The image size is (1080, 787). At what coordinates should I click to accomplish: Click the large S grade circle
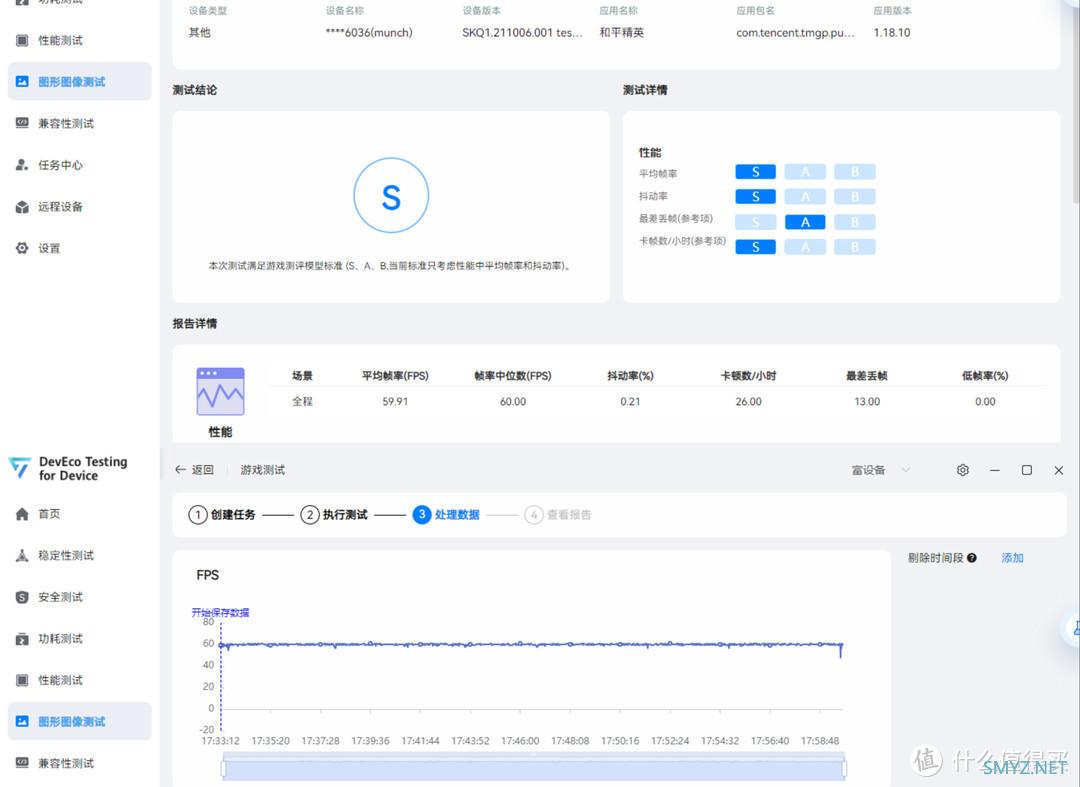pos(391,196)
